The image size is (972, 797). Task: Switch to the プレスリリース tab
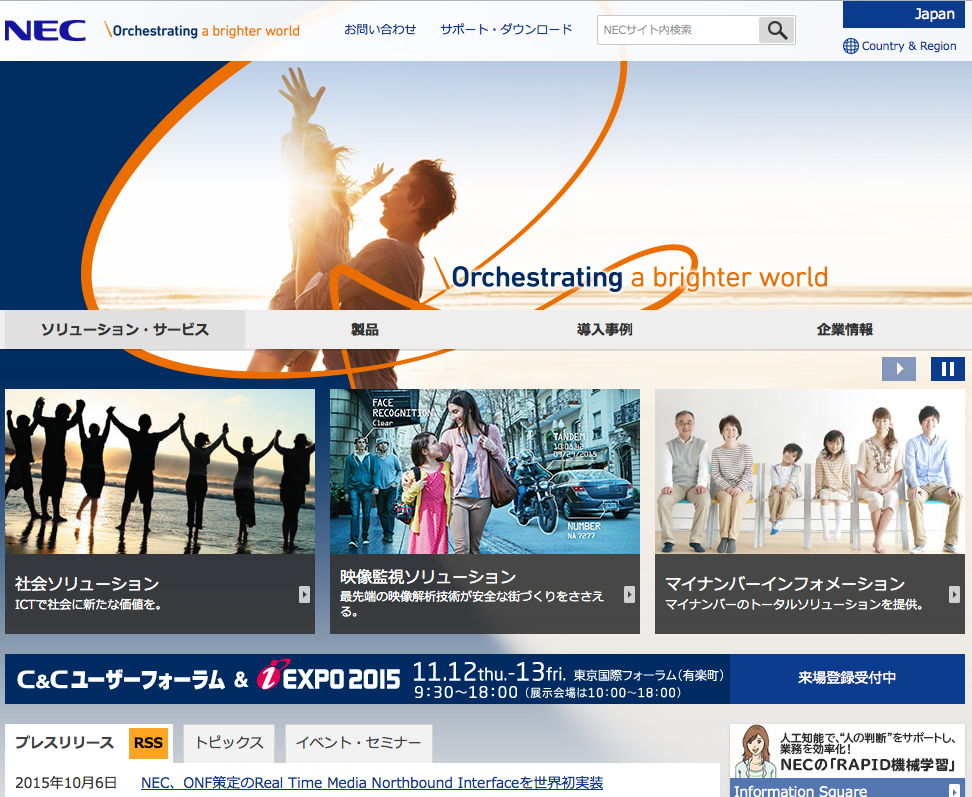[x=64, y=742]
